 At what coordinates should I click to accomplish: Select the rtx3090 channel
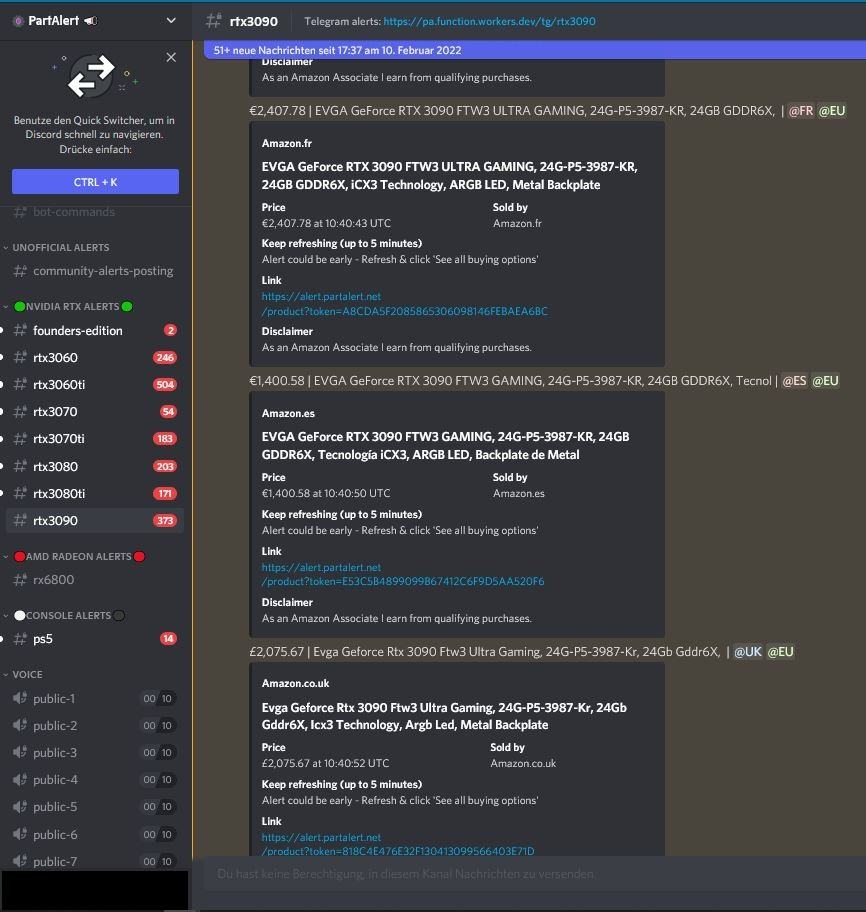[x=95, y=521]
